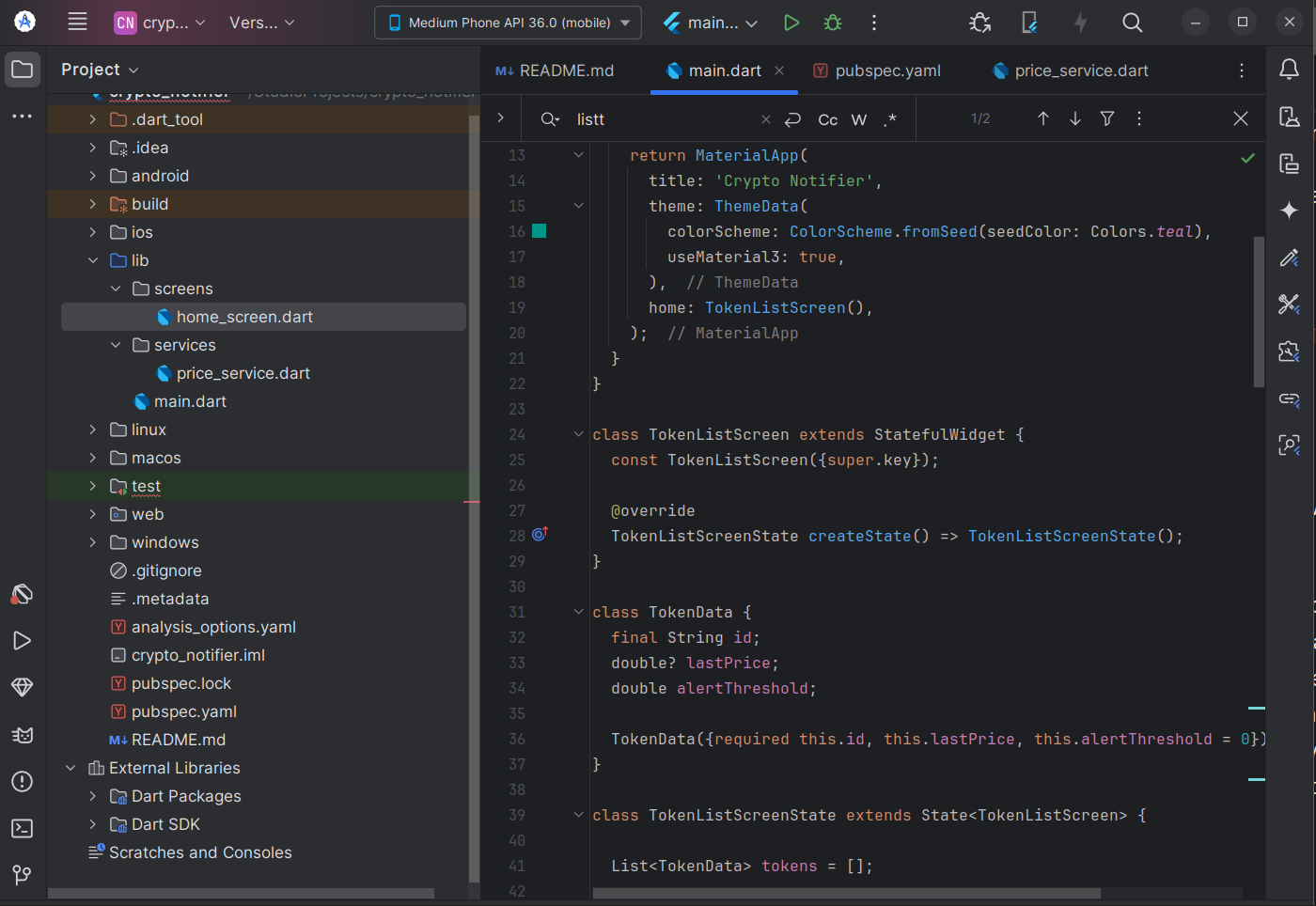
Task: Select home_screen.dart in project tree
Action: [263, 317]
